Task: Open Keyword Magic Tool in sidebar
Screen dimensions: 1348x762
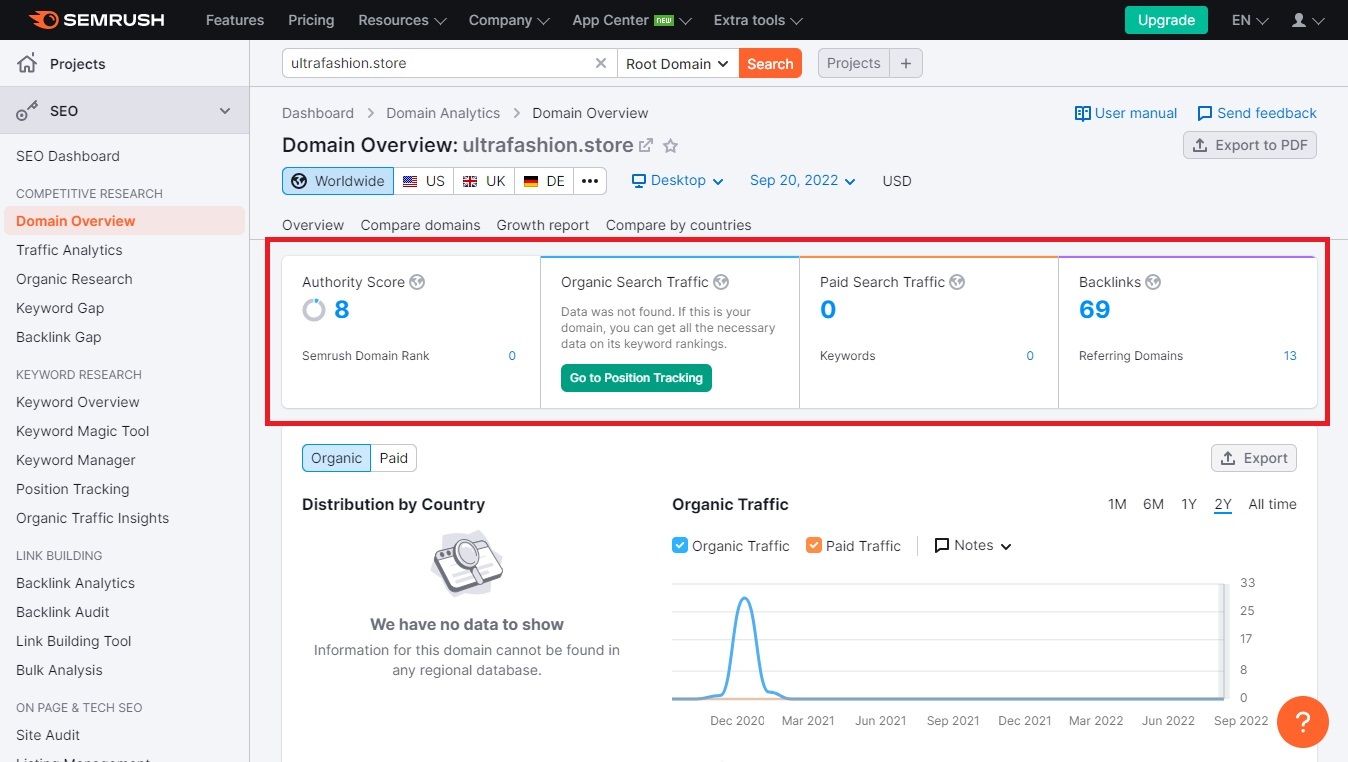Action: coord(83,431)
